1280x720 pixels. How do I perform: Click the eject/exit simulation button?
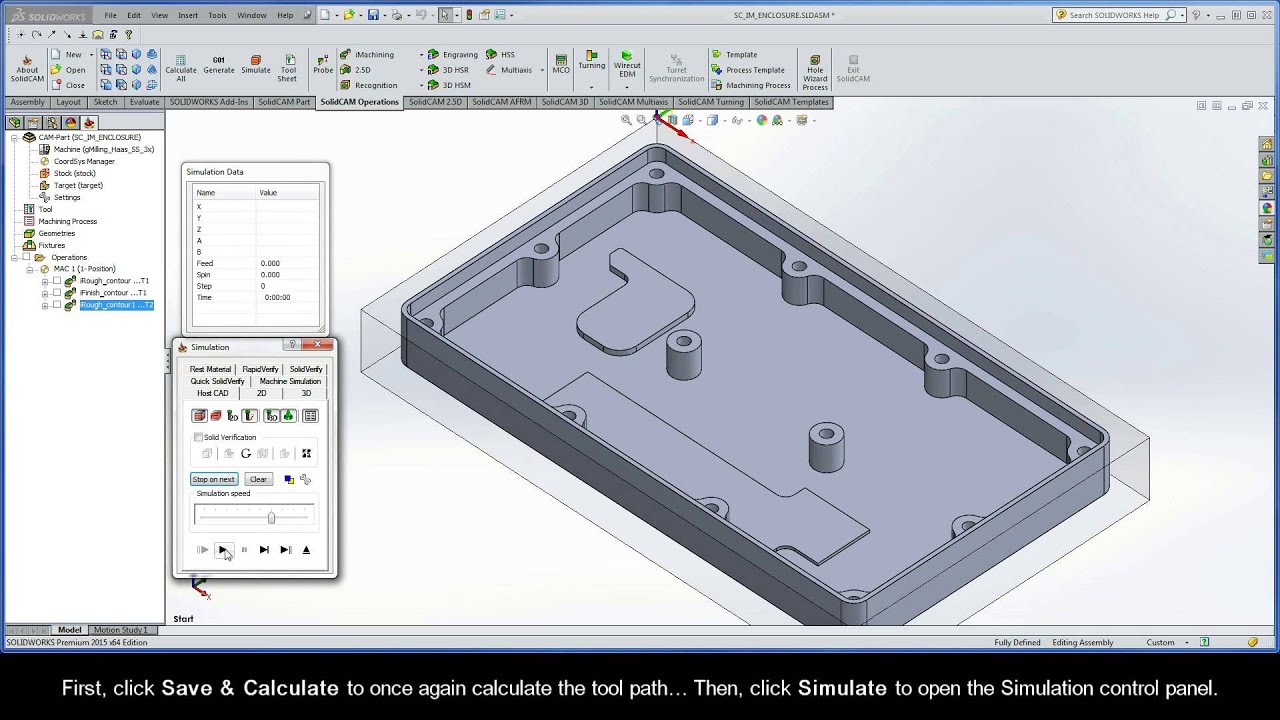coord(306,550)
